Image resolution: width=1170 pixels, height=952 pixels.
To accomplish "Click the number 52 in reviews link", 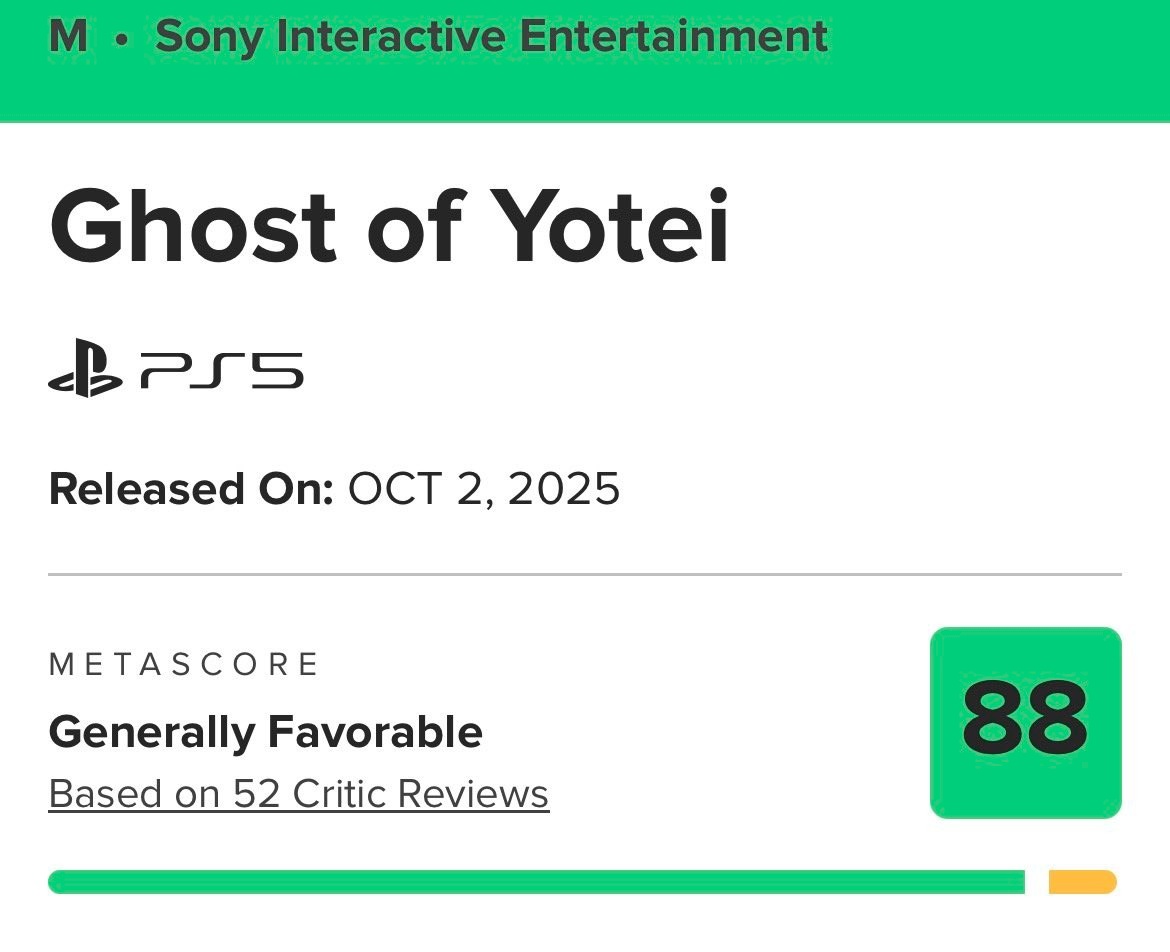I will pyautogui.click(x=255, y=794).
